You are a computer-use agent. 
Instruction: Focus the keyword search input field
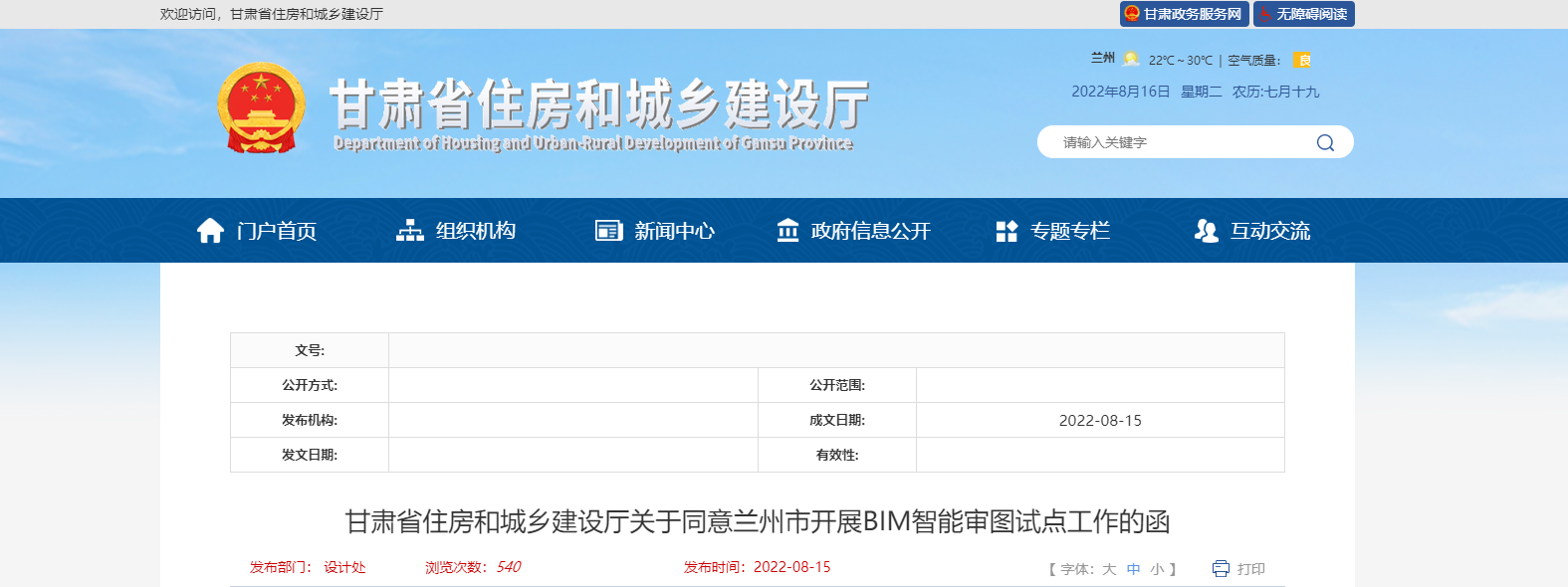(1175, 142)
